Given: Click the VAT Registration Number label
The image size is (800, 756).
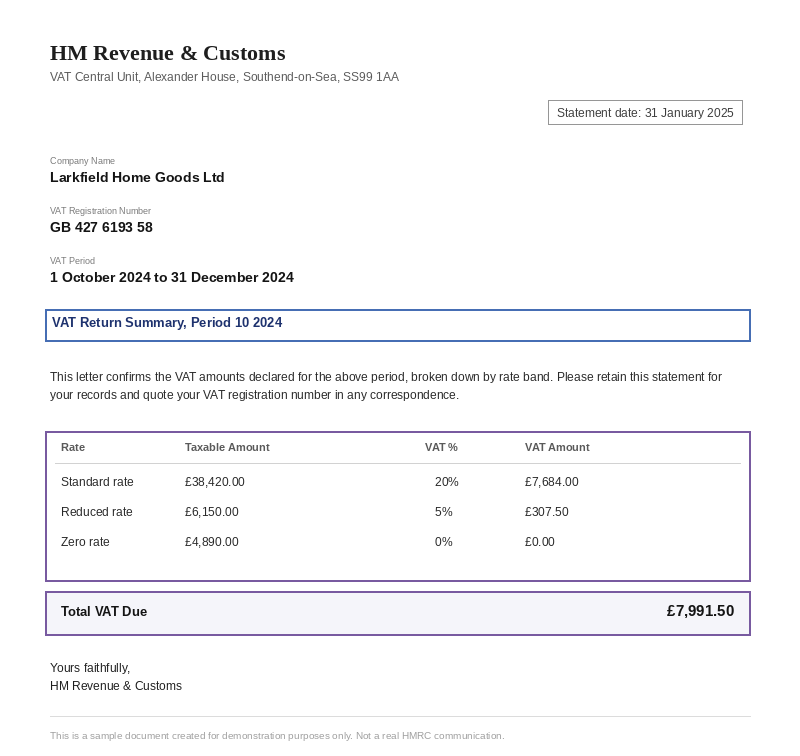Looking at the screenshot, I should pos(100,211).
